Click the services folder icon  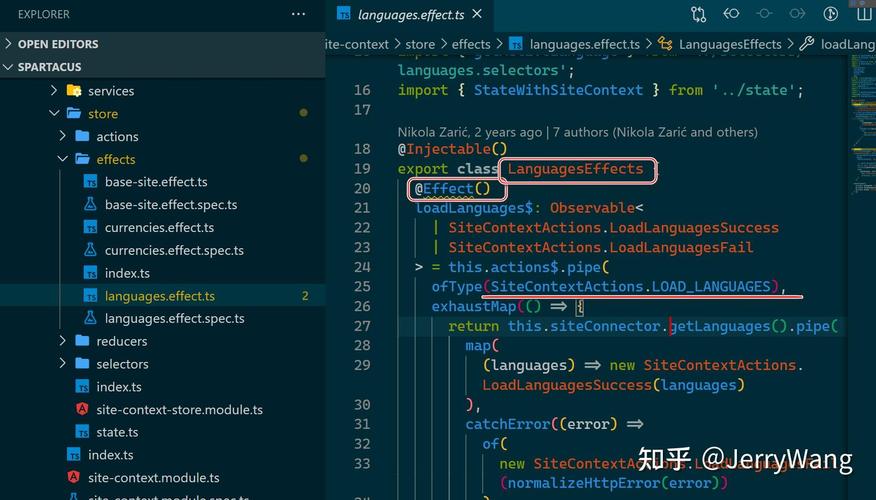(x=74, y=90)
